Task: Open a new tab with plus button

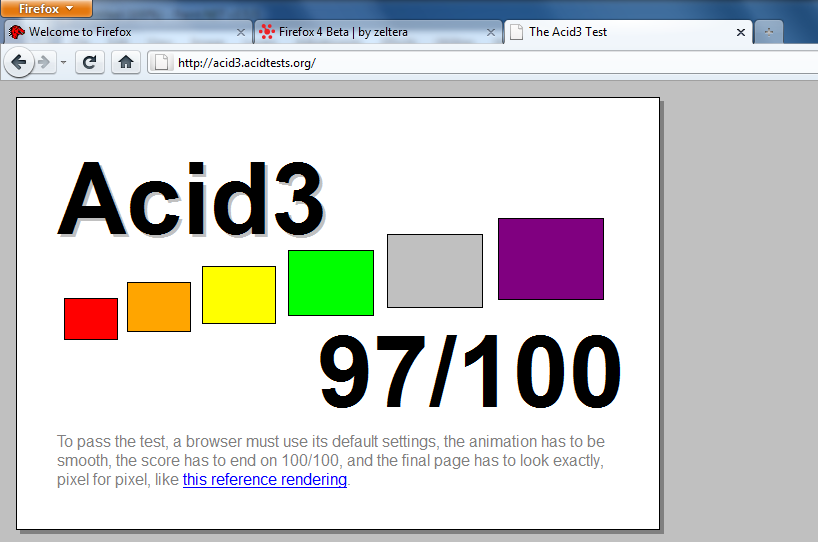Action: [768, 32]
